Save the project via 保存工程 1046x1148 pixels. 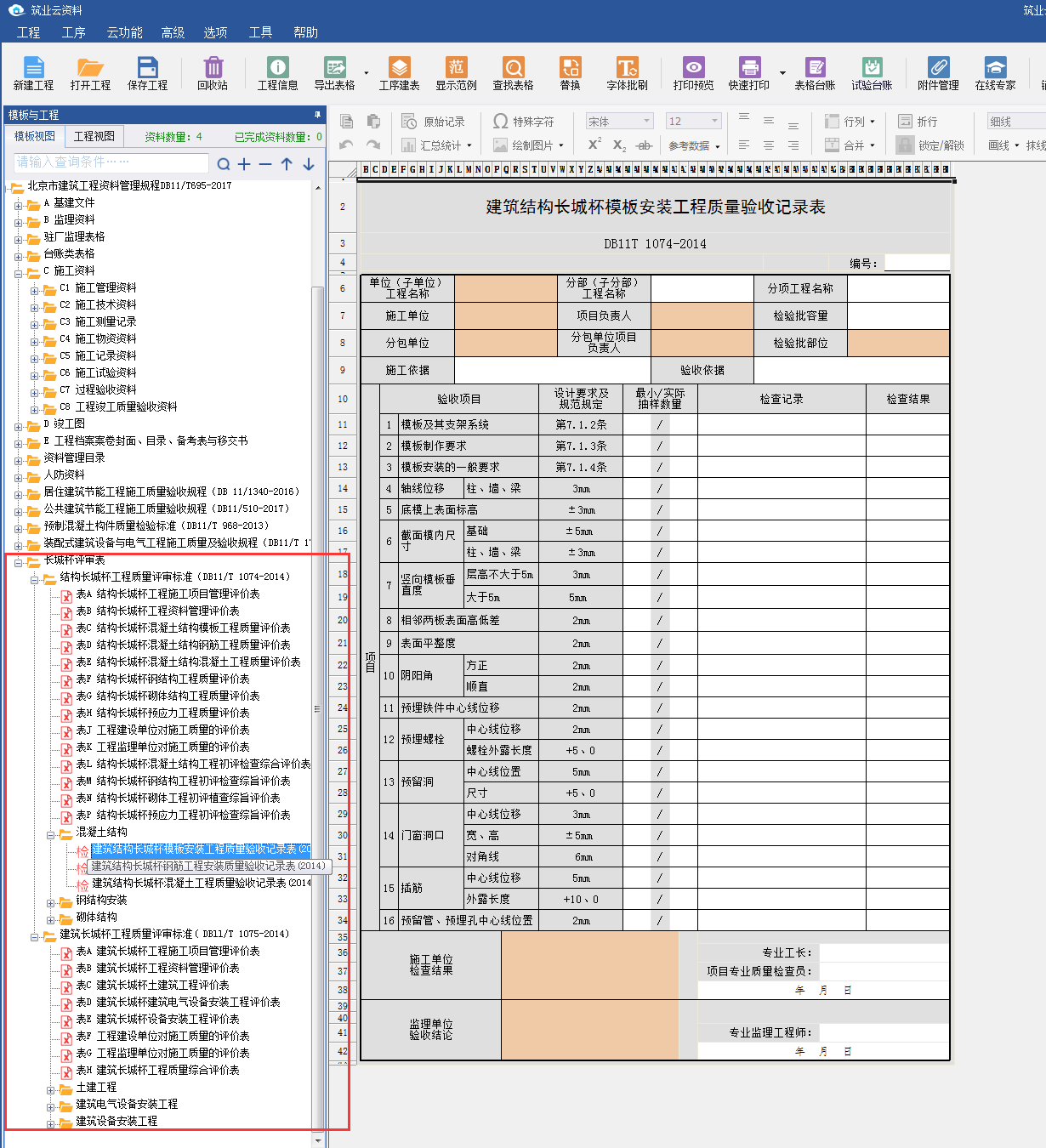147,73
